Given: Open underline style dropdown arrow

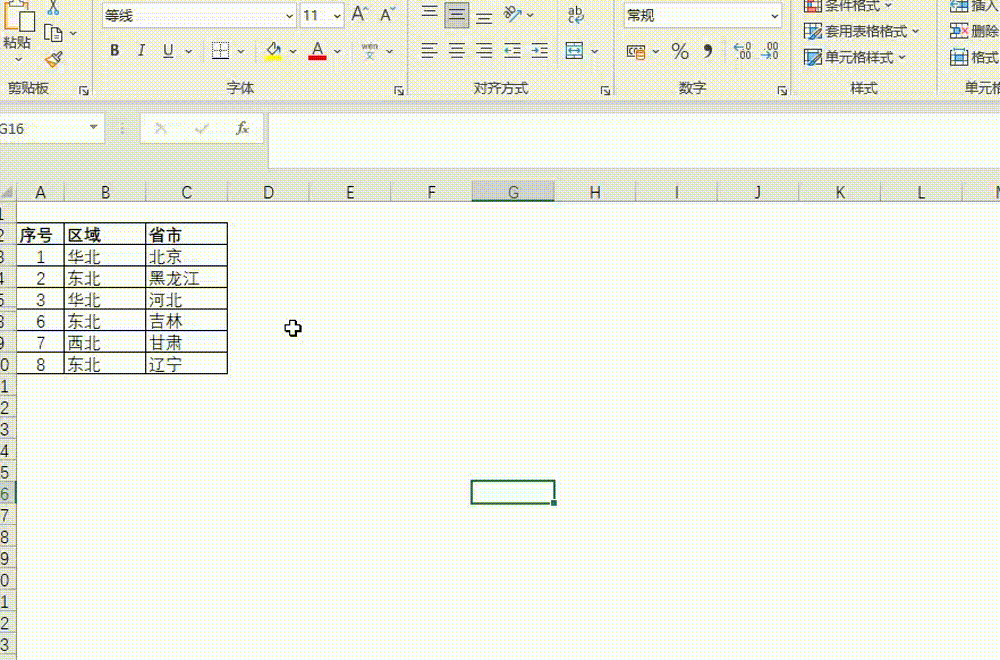Looking at the screenshot, I should pos(189,51).
